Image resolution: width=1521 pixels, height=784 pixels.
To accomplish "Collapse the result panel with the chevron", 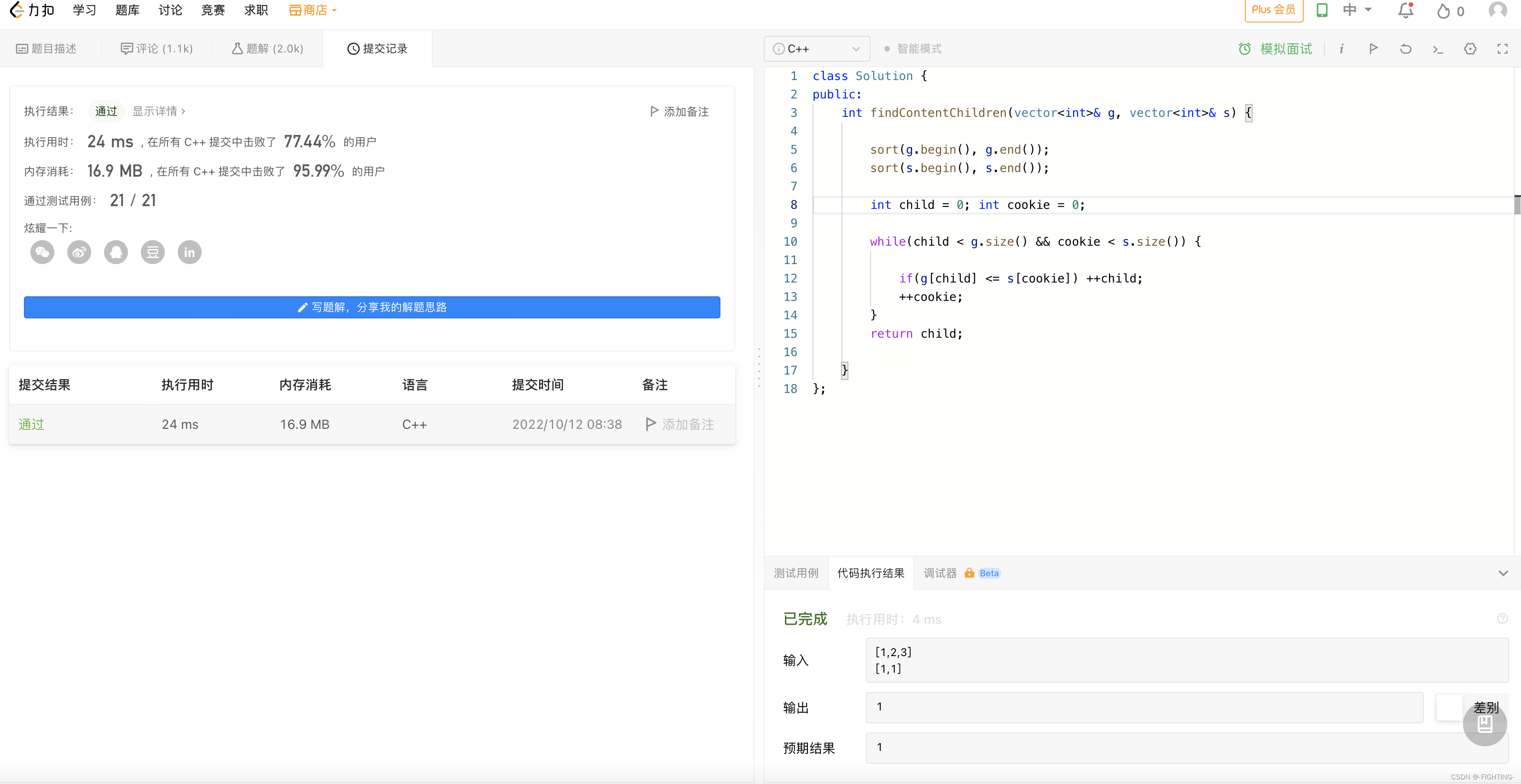I will (1503, 573).
